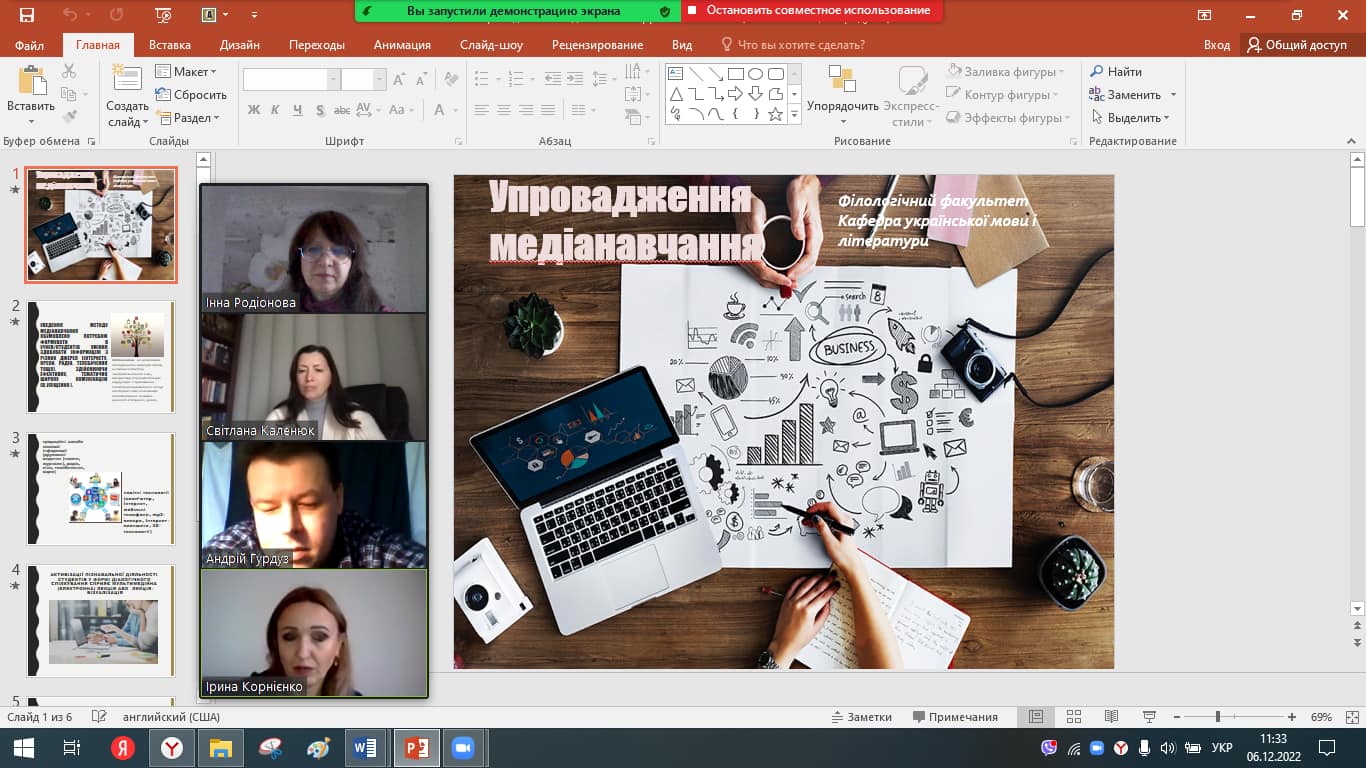The width and height of the screenshot is (1366, 768).
Task: Open the Insert (Вставка) ribbon tab
Action: tap(170, 45)
